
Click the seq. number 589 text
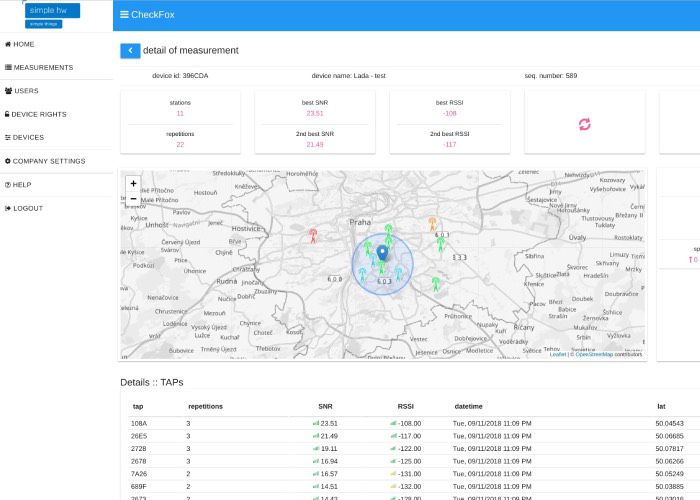[x=550, y=76]
